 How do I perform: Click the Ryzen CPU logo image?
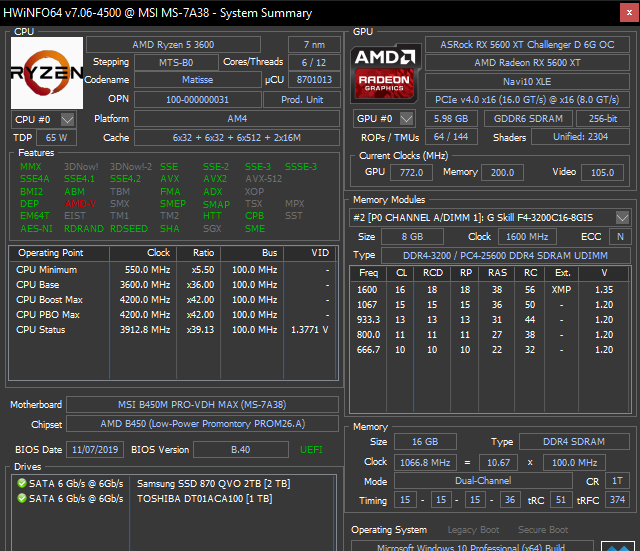(x=47, y=73)
